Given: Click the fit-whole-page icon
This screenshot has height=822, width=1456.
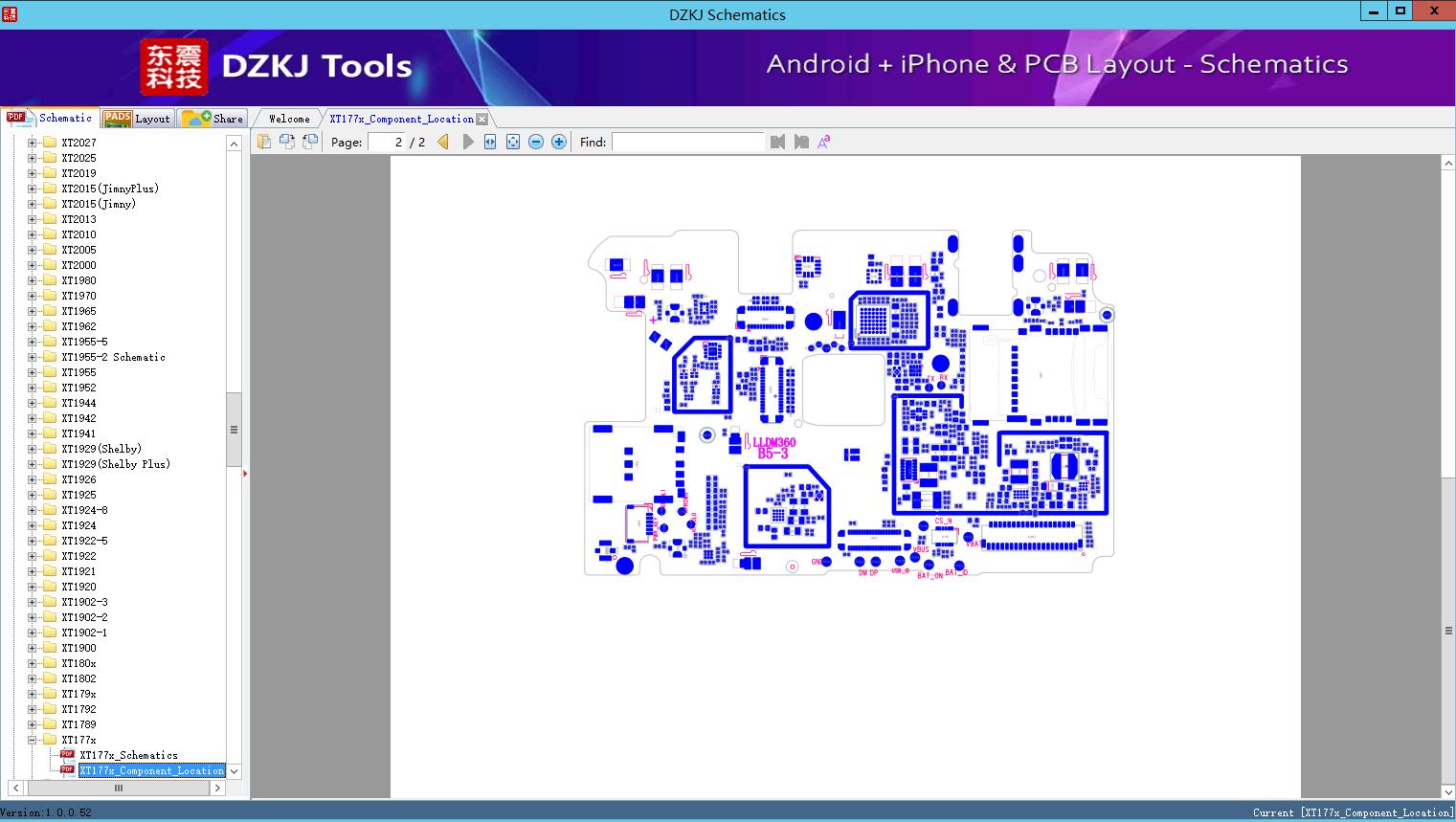Looking at the screenshot, I should pos(513,142).
